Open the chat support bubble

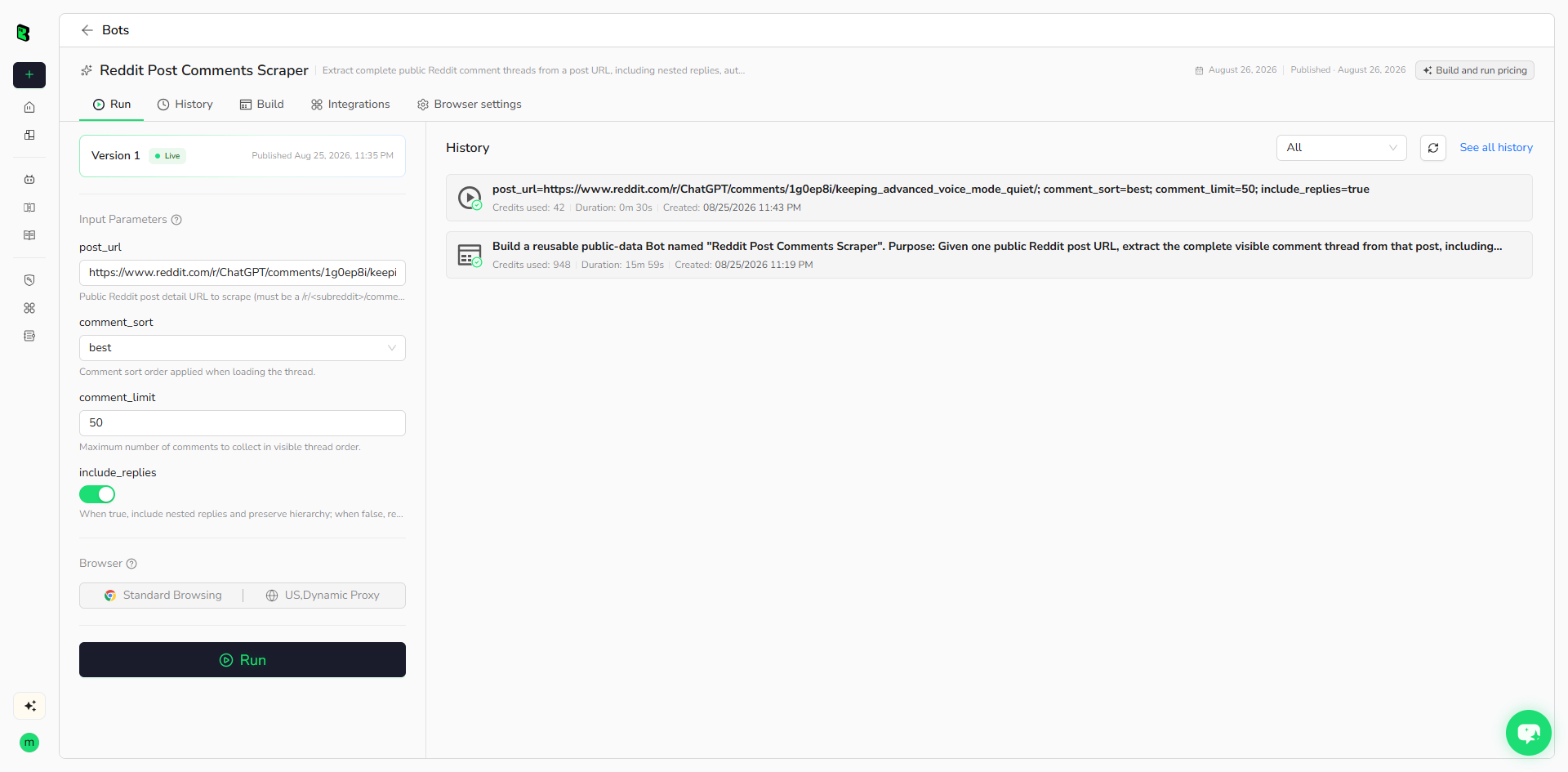1528,733
